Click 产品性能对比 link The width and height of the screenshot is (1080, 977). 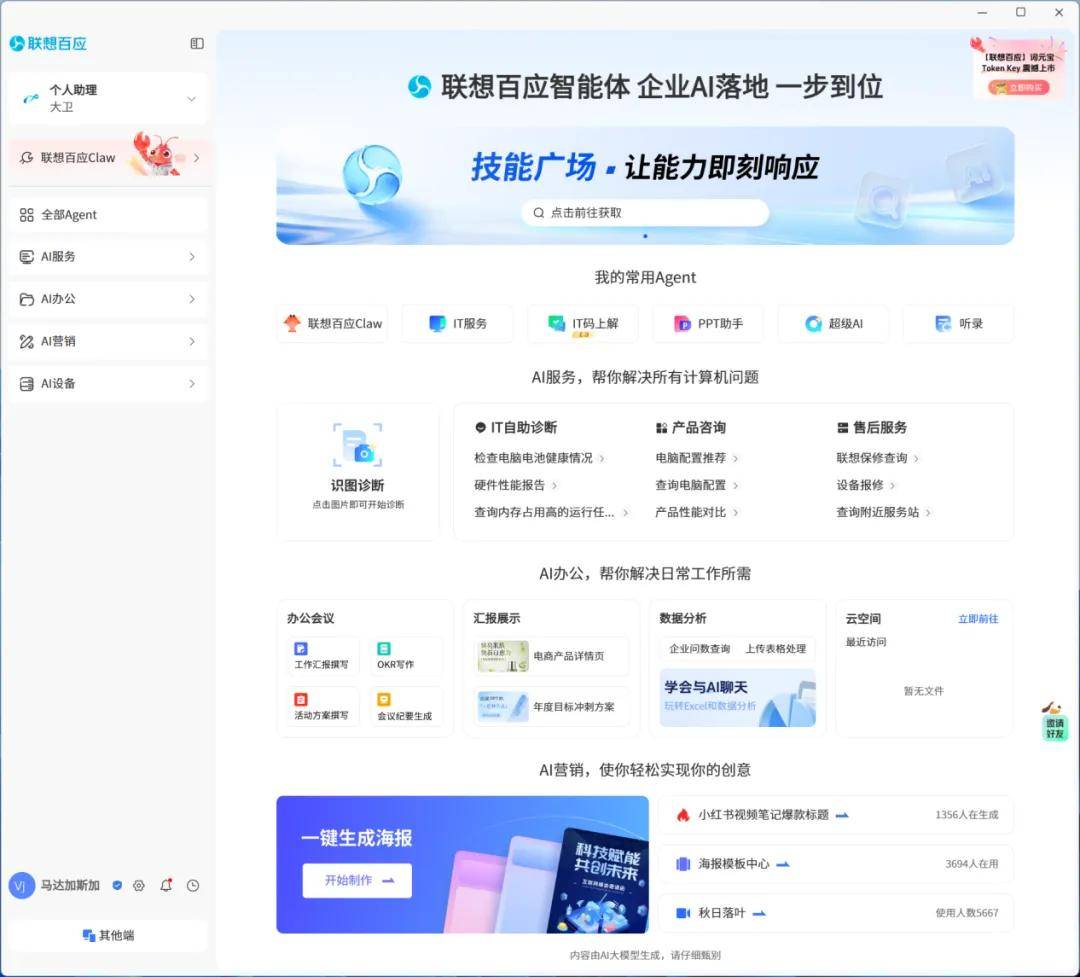[696, 512]
